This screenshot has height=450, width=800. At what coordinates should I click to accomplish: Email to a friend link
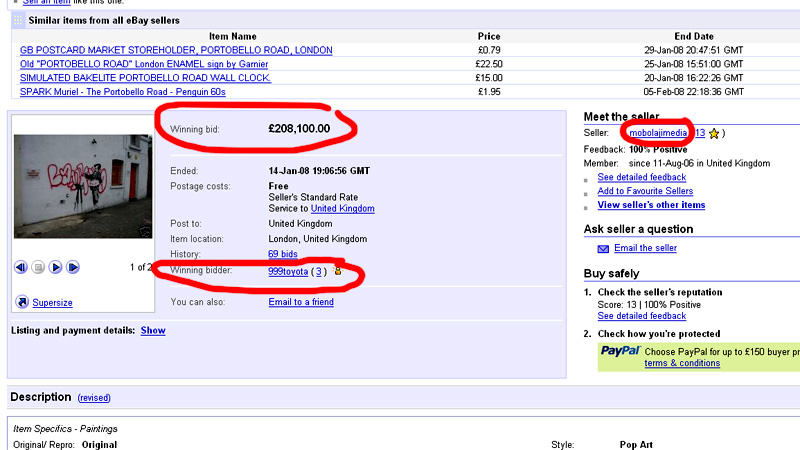(301, 302)
